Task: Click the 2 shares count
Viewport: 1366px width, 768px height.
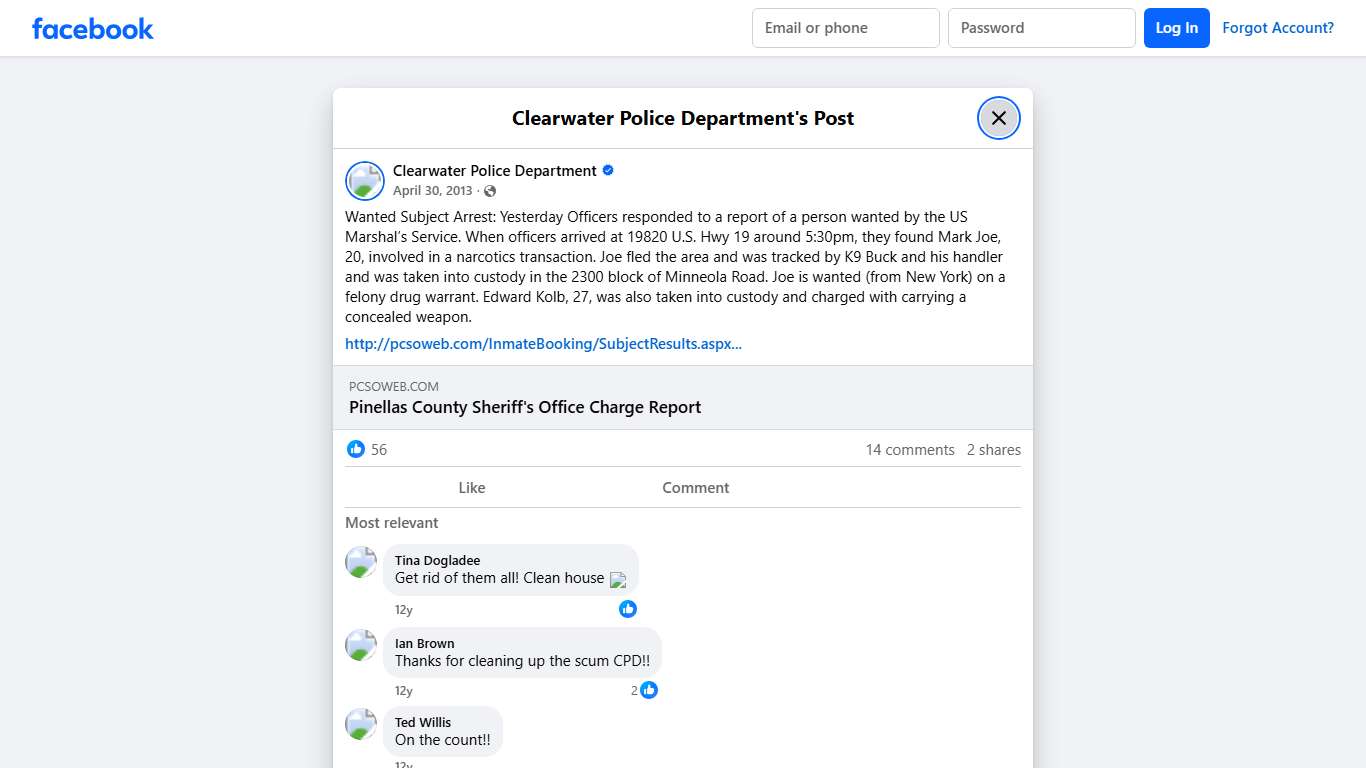Action: (x=993, y=449)
